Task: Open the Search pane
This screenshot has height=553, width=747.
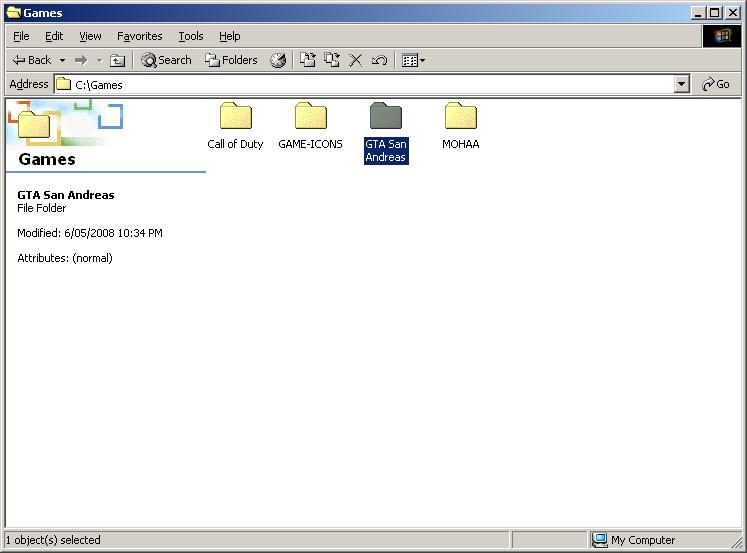Action: point(166,60)
